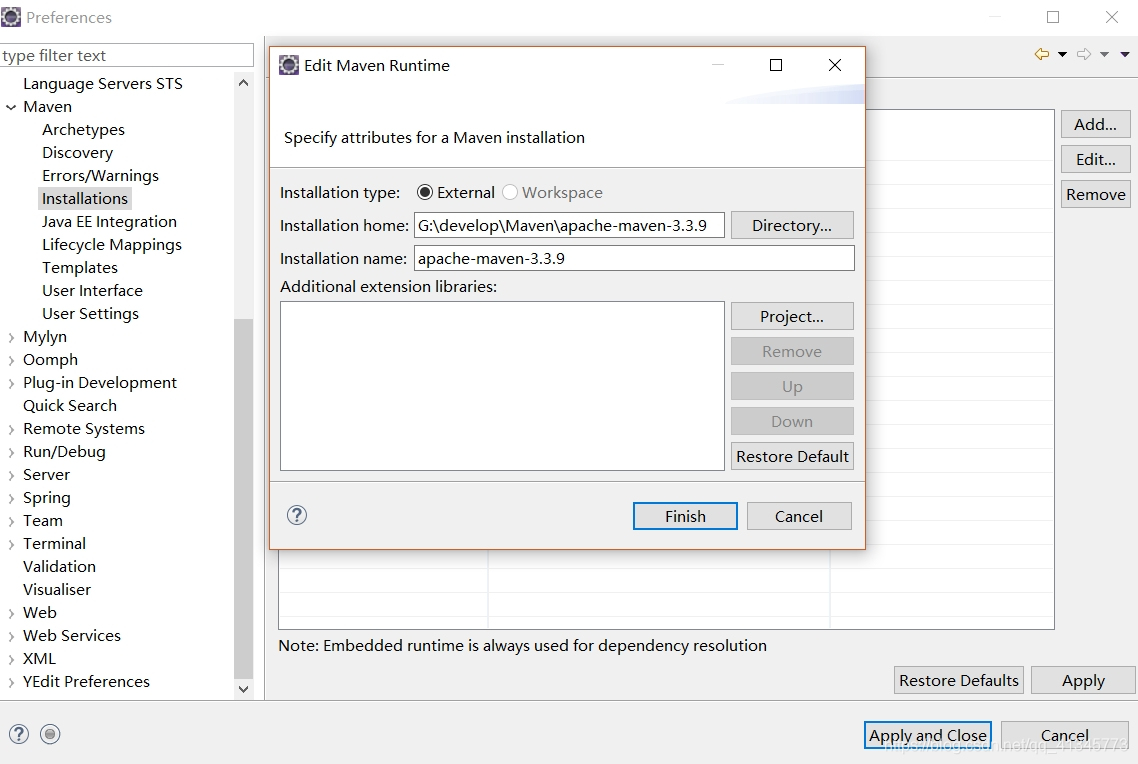Click the tree scrollbar up arrow
Screen dimensions: 1138x764
(244, 83)
